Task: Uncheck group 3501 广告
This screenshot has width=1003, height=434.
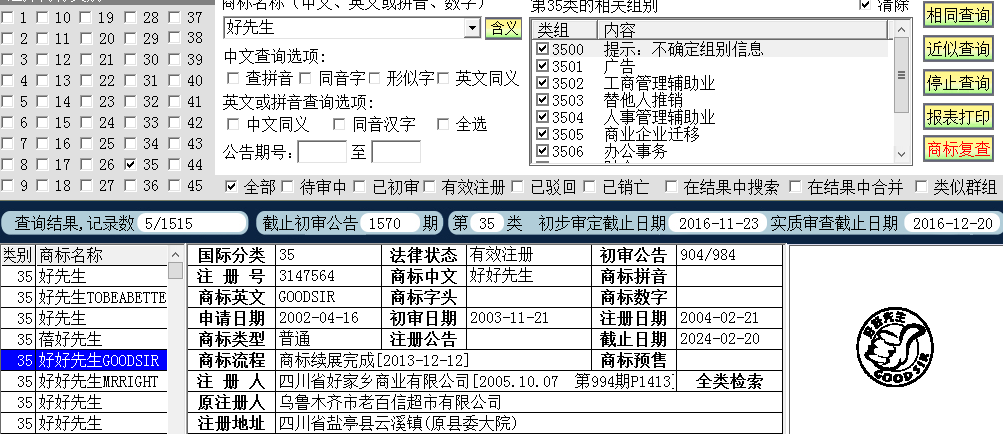Action: [x=542, y=65]
